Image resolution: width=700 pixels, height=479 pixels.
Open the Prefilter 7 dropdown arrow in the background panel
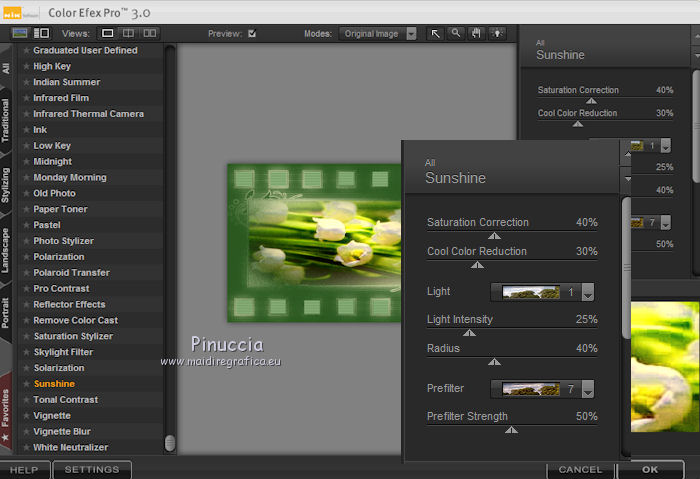pos(666,222)
